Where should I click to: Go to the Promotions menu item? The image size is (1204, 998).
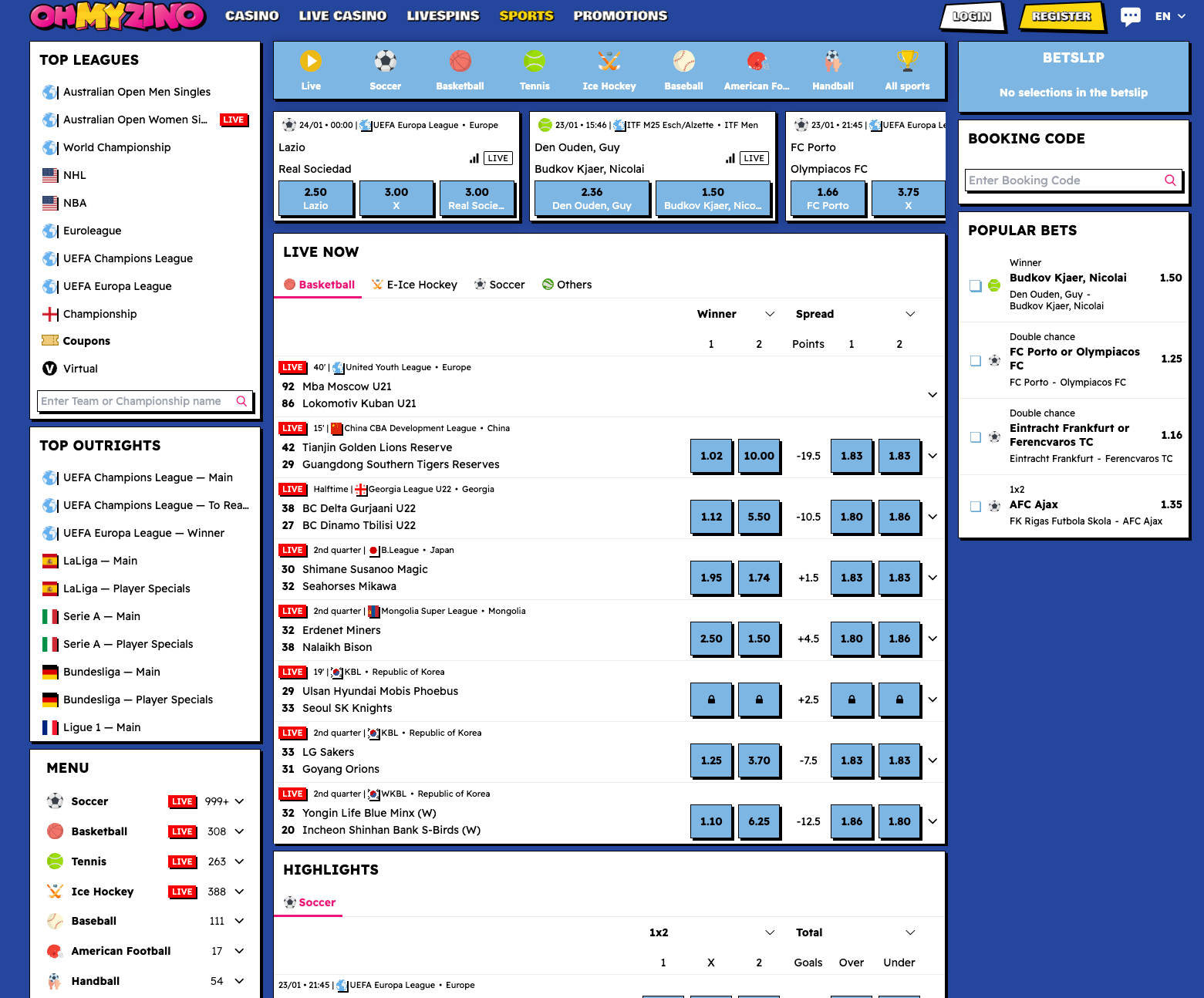pos(620,15)
